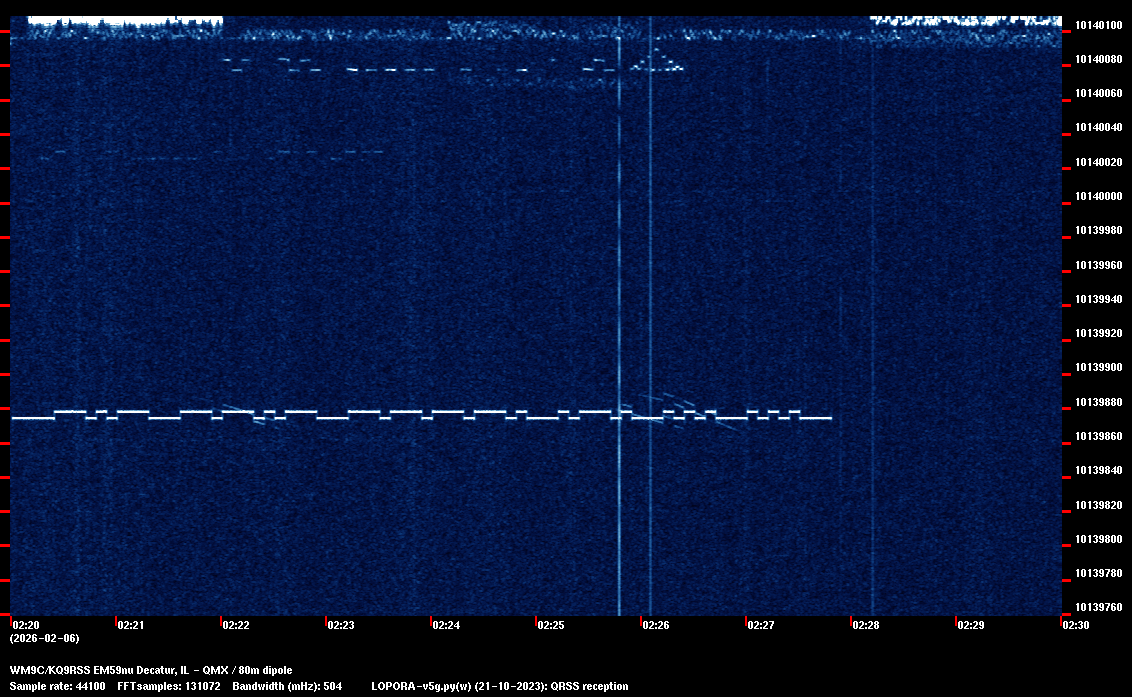Click the WM9C/KQ9RSS station caption text
This screenshot has height=697, width=1132.
(x=151, y=670)
